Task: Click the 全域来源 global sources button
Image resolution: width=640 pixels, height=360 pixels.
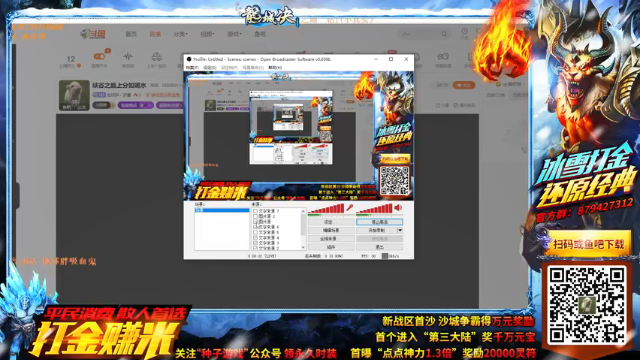Action: (x=331, y=239)
